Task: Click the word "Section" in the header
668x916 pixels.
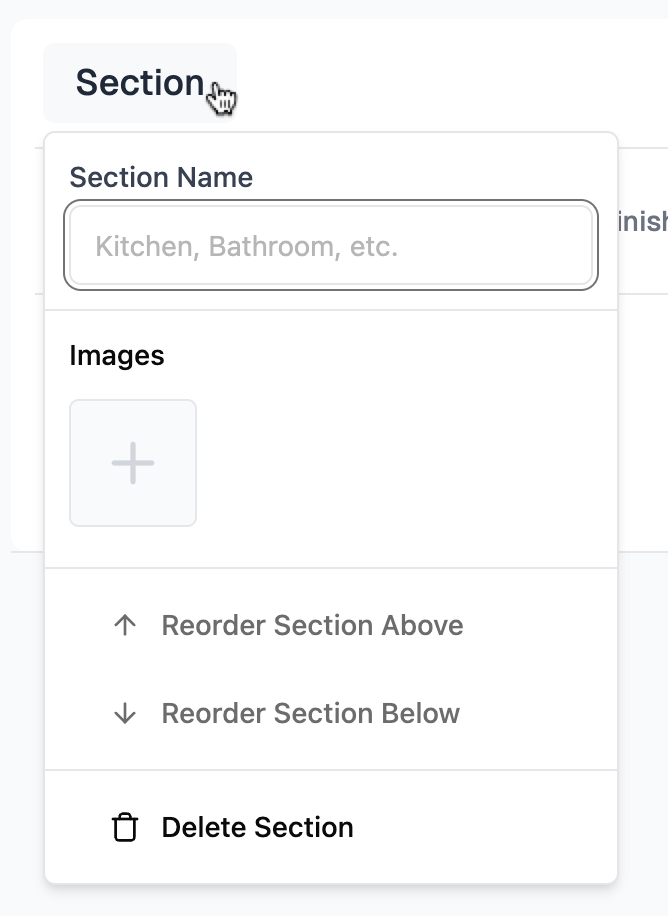Action: (x=140, y=83)
